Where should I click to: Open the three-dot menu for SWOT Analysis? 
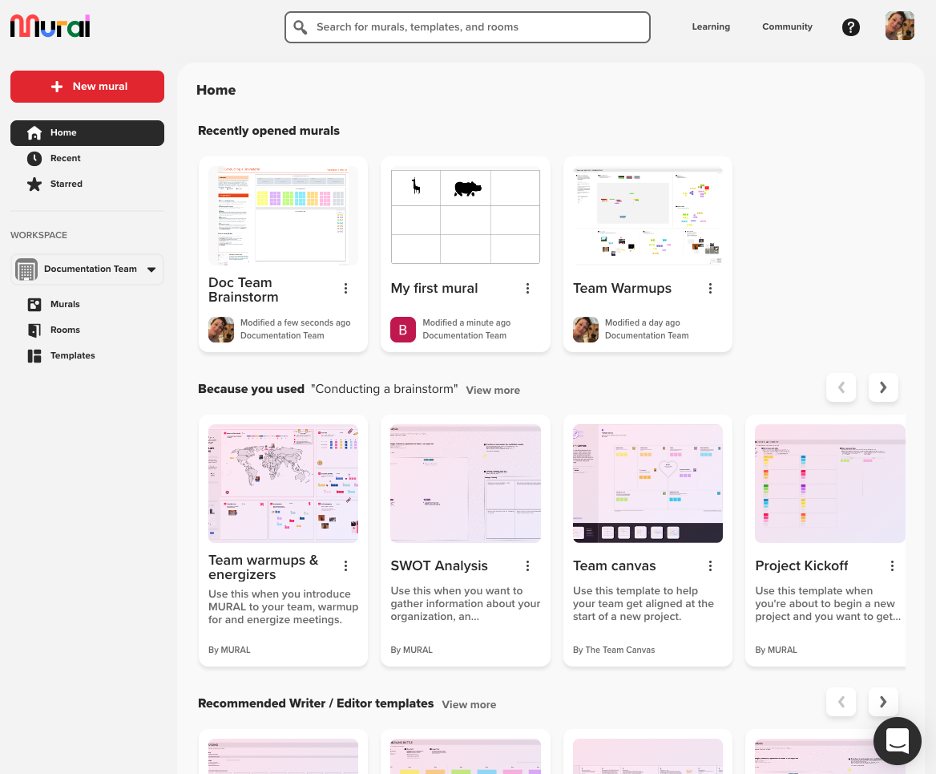528,566
